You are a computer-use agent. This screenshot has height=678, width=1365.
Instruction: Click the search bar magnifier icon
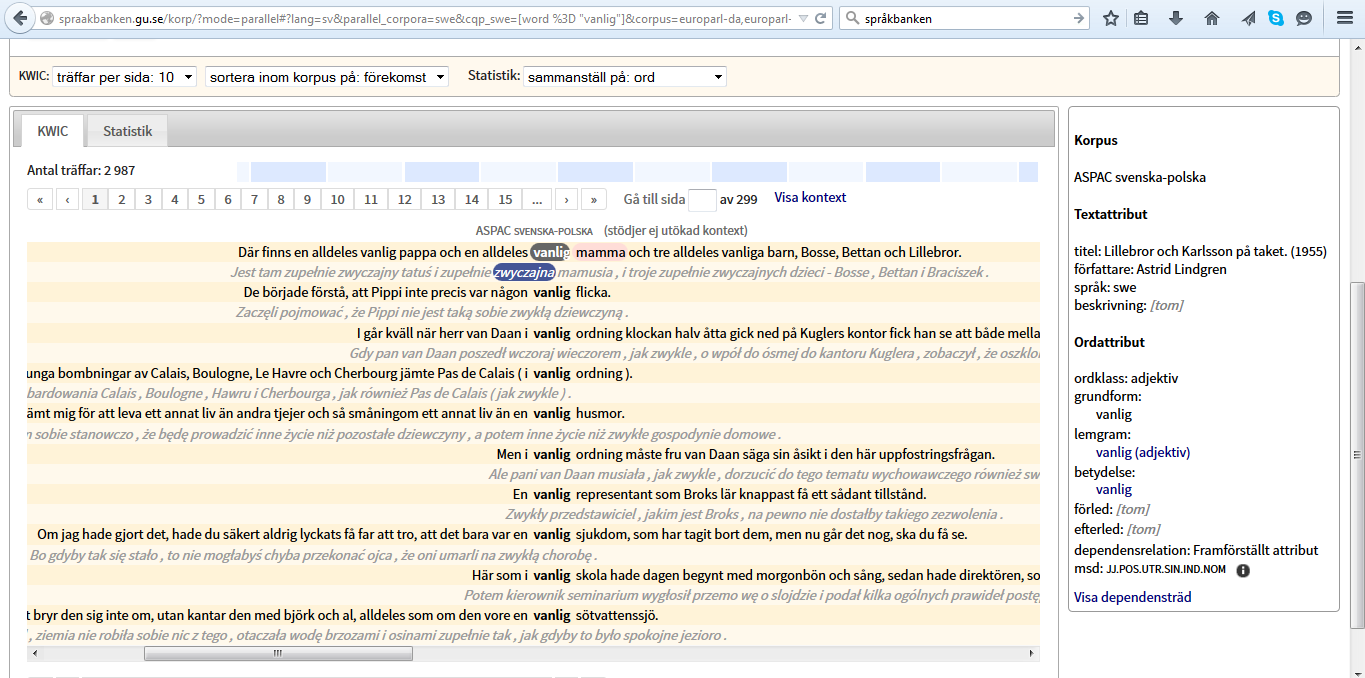click(852, 18)
